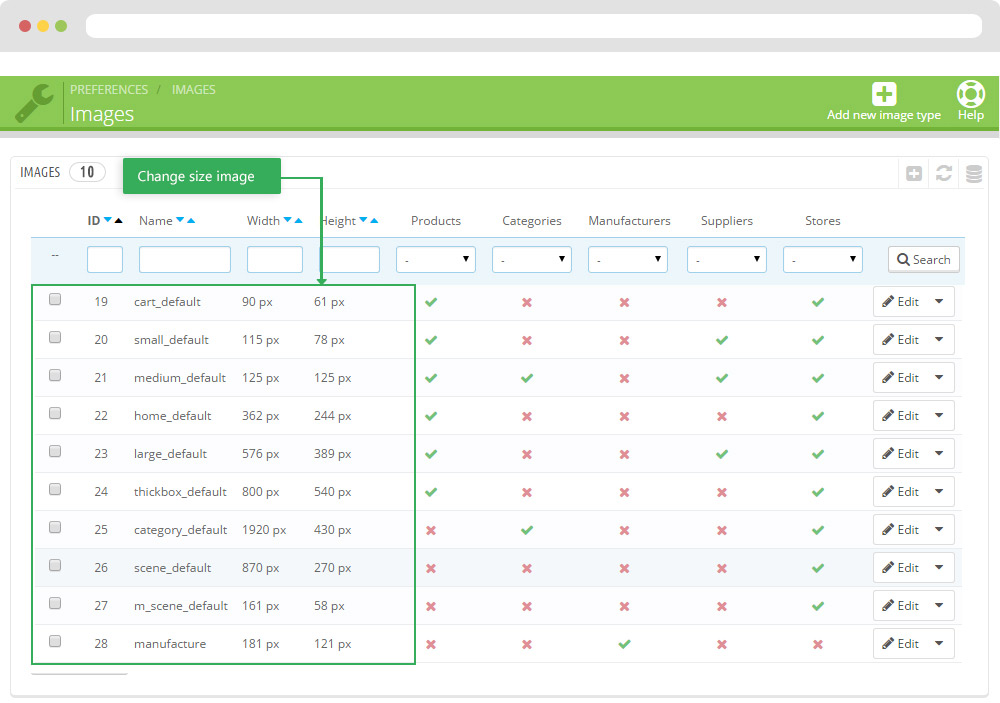Viewport: 1000px width, 703px height.
Task: Check the manufacture row checkbox
Action: coord(55,641)
